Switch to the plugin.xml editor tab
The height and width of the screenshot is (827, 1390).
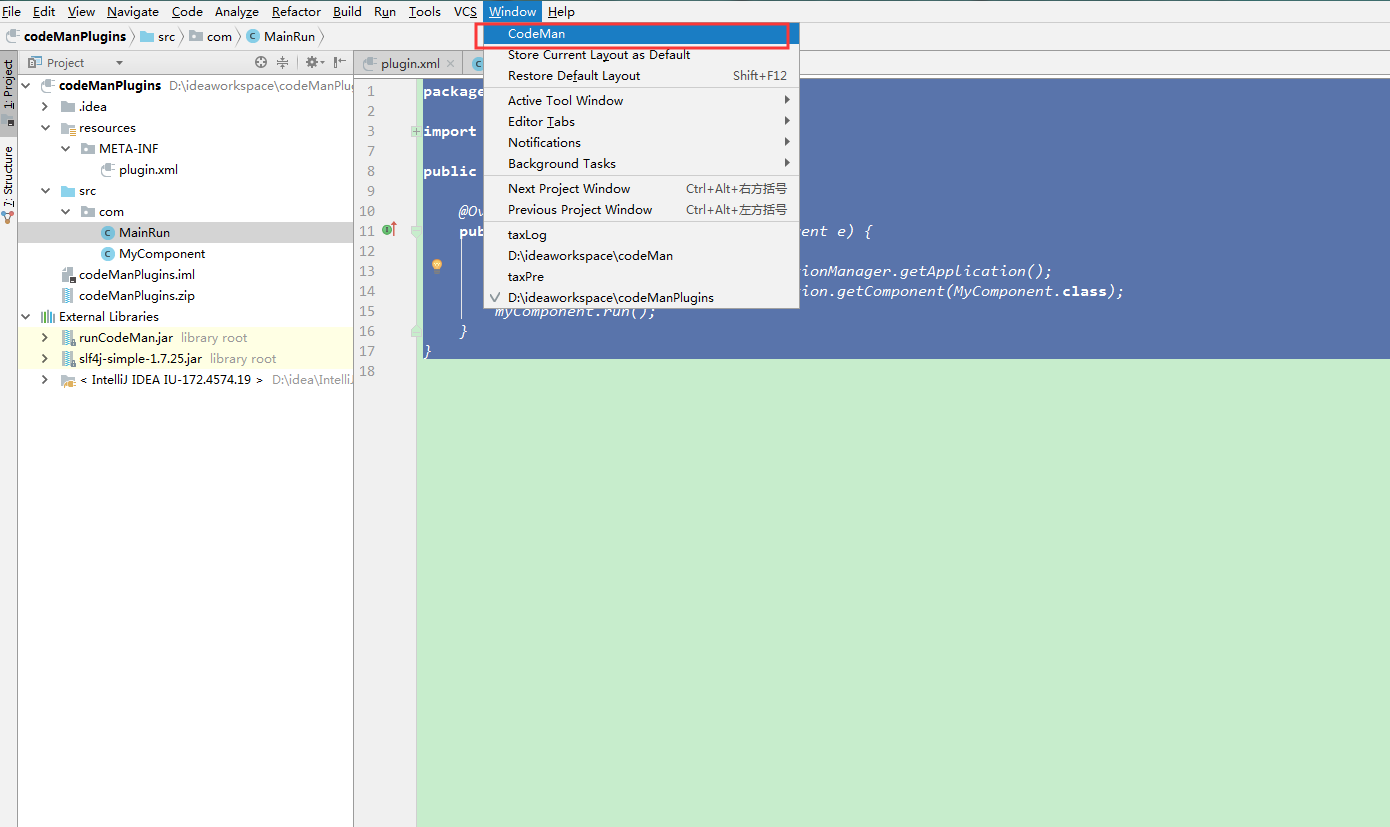click(x=409, y=63)
